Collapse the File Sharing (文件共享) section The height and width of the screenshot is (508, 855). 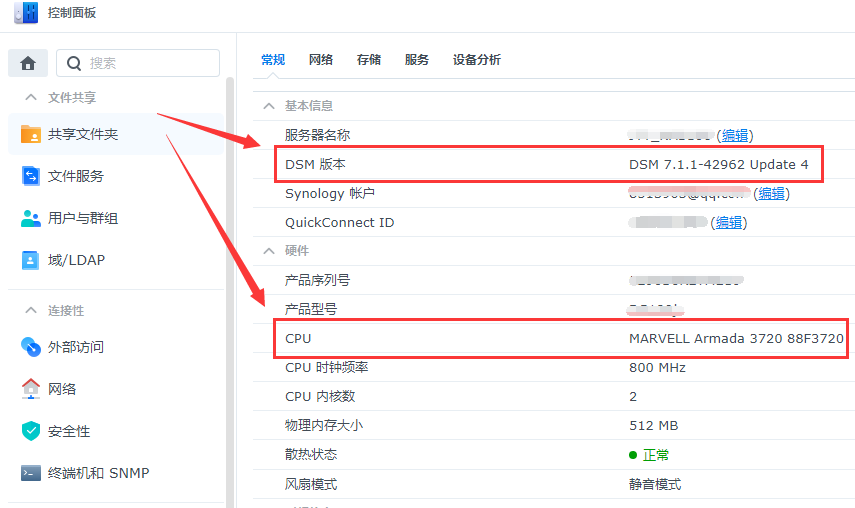coord(29,98)
